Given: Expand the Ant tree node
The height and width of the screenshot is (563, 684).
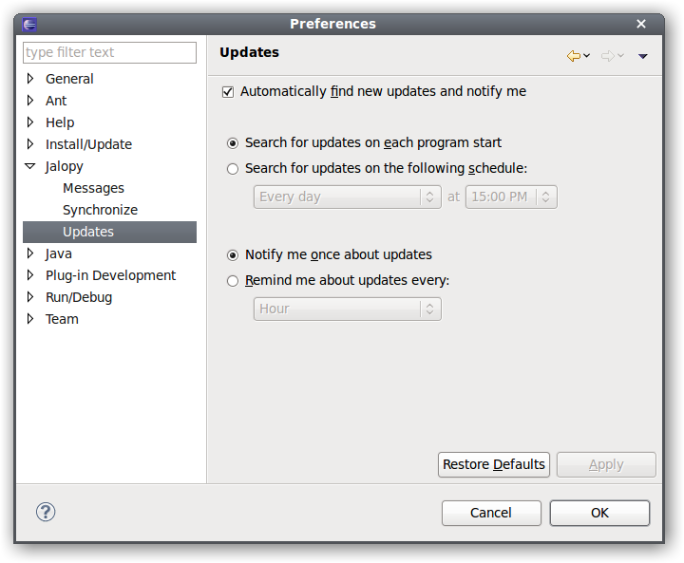Looking at the screenshot, I should pos(30,100).
